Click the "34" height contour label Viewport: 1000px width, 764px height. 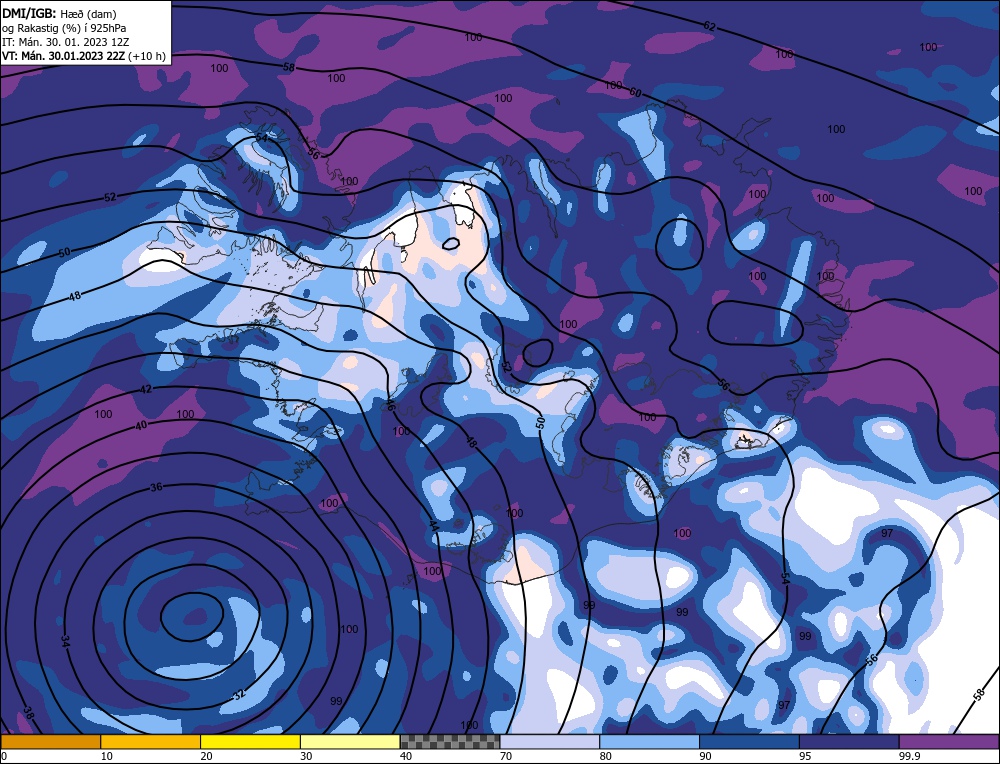[x=65, y=642]
